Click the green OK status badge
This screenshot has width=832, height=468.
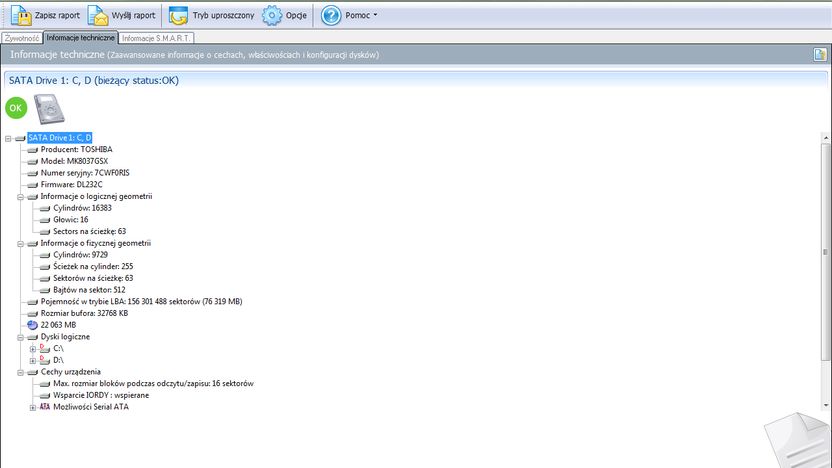pyautogui.click(x=16, y=108)
